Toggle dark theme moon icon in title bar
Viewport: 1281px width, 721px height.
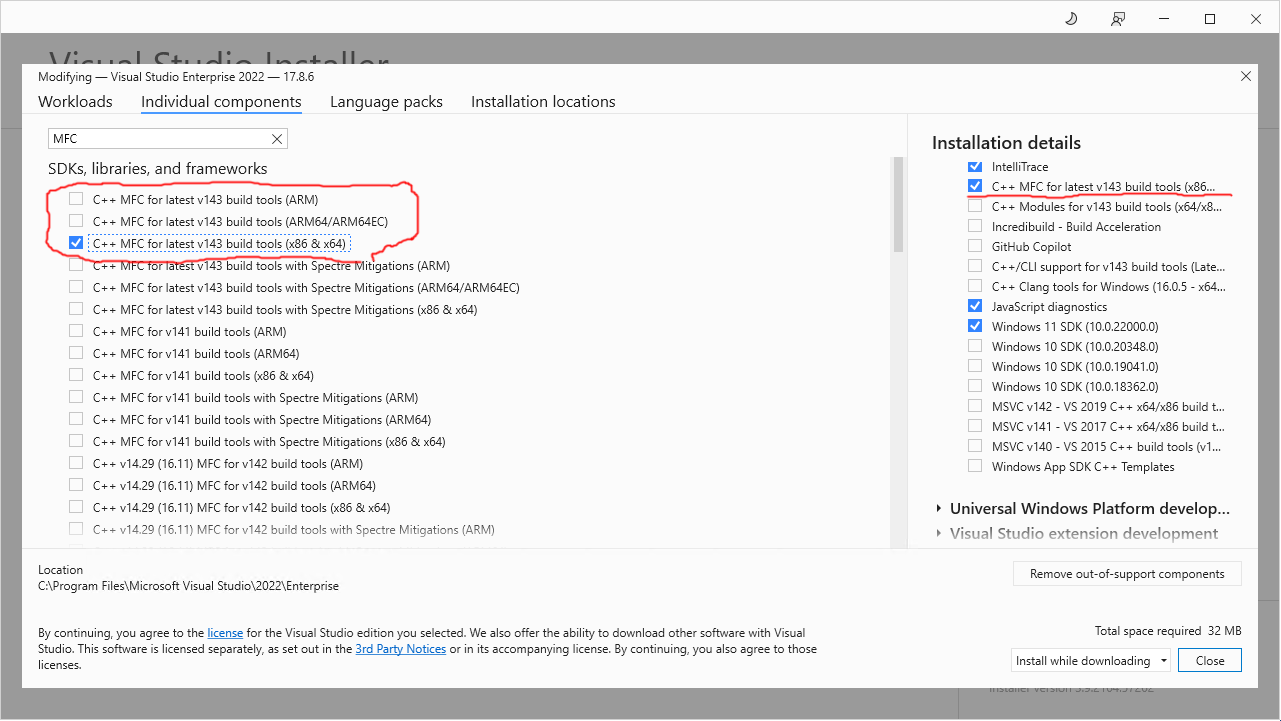[x=1071, y=19]
